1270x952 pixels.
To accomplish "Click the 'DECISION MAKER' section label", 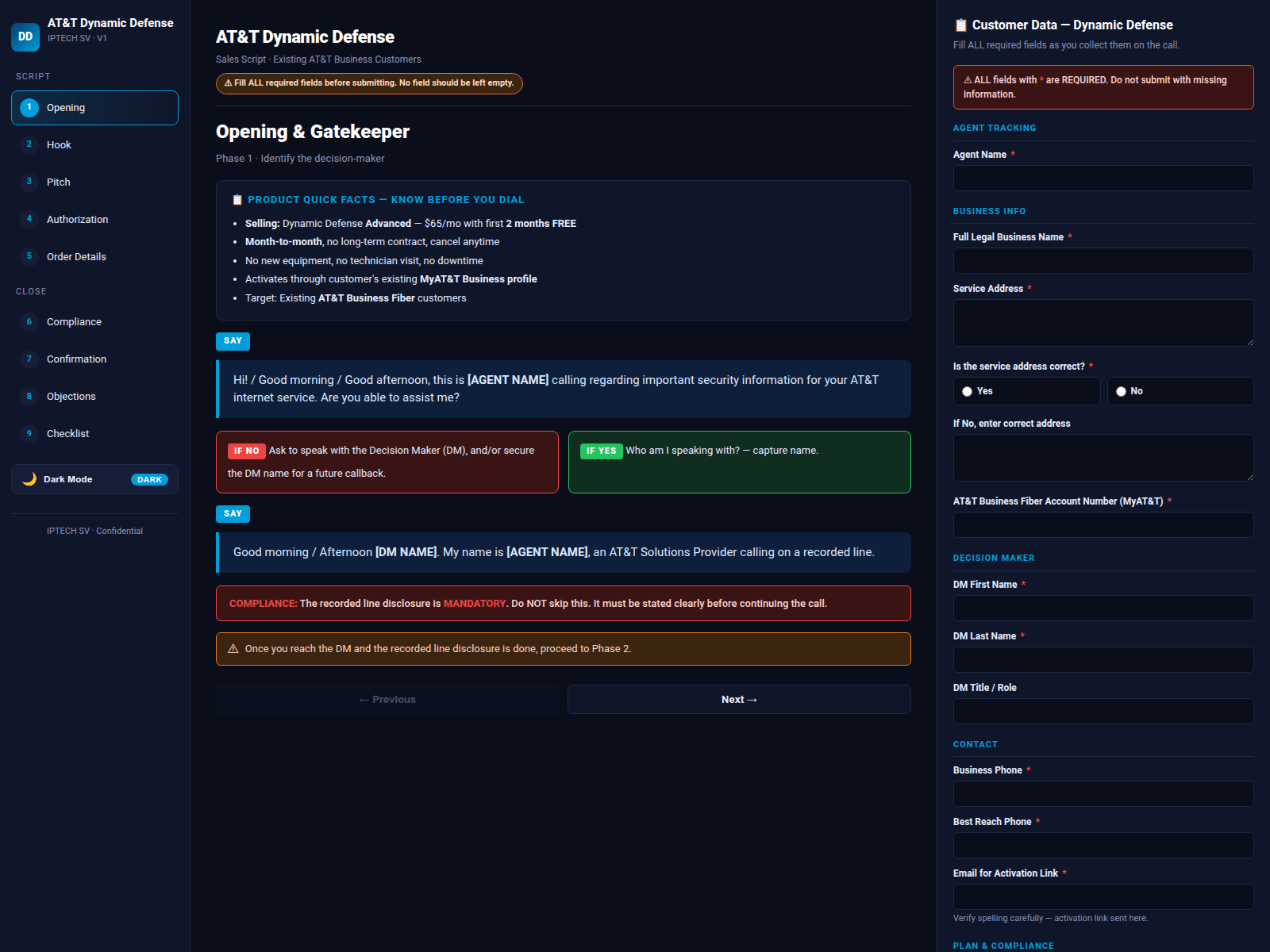I will click(x=994, y=559).
